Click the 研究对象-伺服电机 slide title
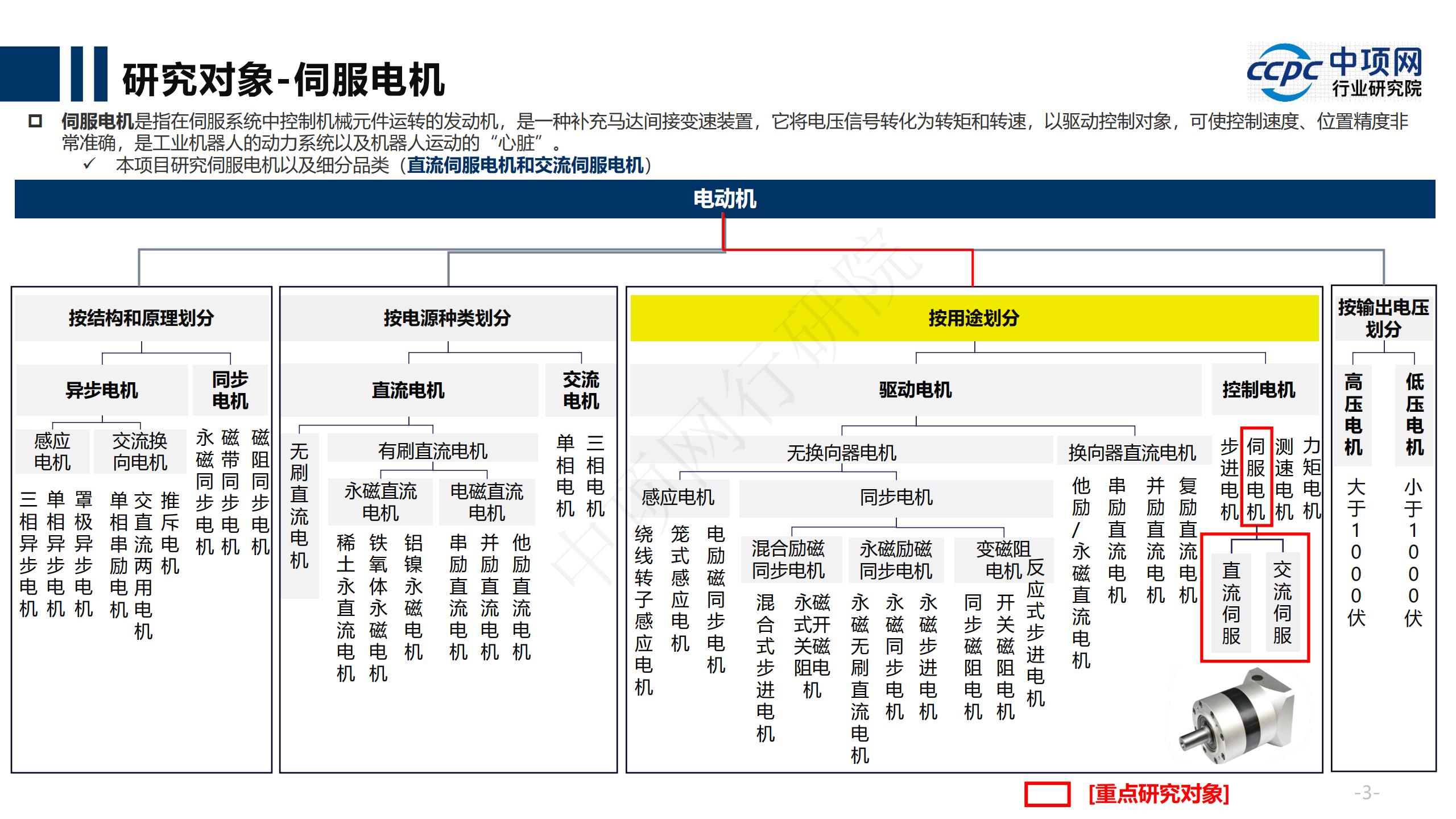This screenshot has height=819, width=1456. tap(283, 80)
